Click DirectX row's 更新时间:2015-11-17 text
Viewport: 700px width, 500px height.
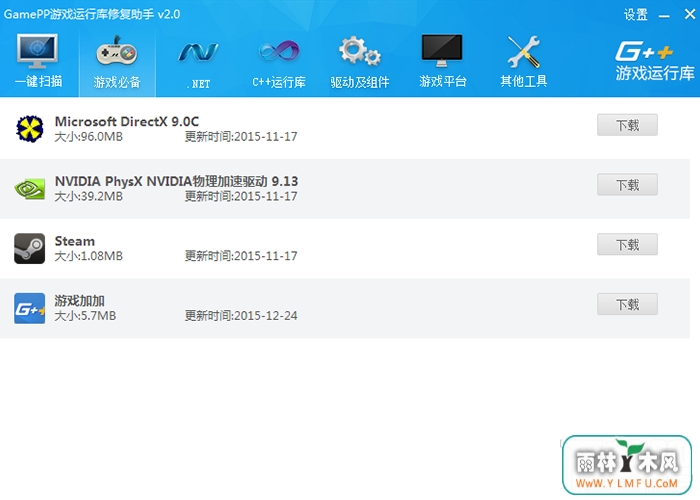[241, 137]
